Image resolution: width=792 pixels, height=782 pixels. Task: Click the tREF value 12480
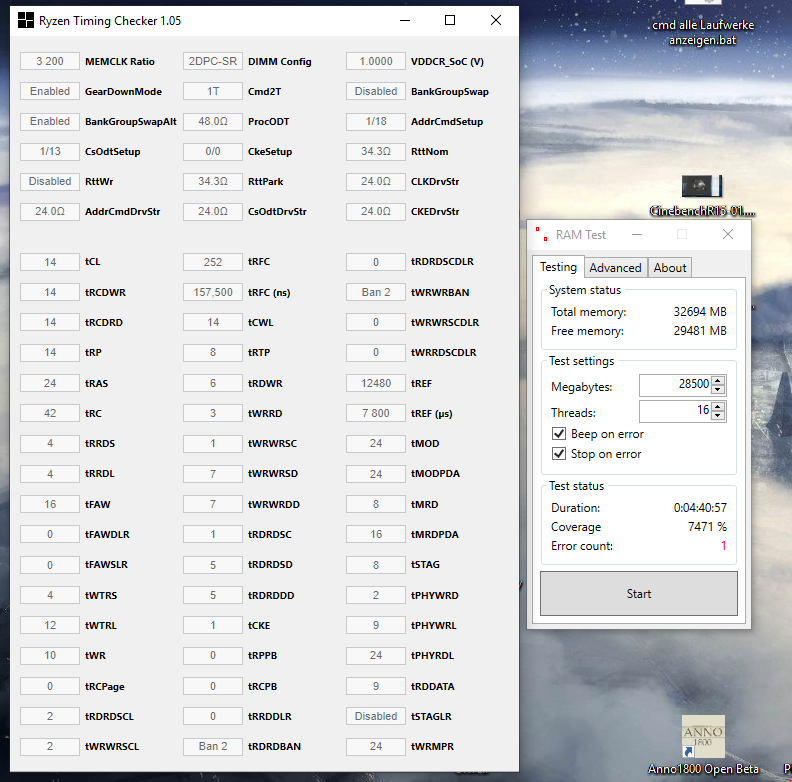(376, 383)
